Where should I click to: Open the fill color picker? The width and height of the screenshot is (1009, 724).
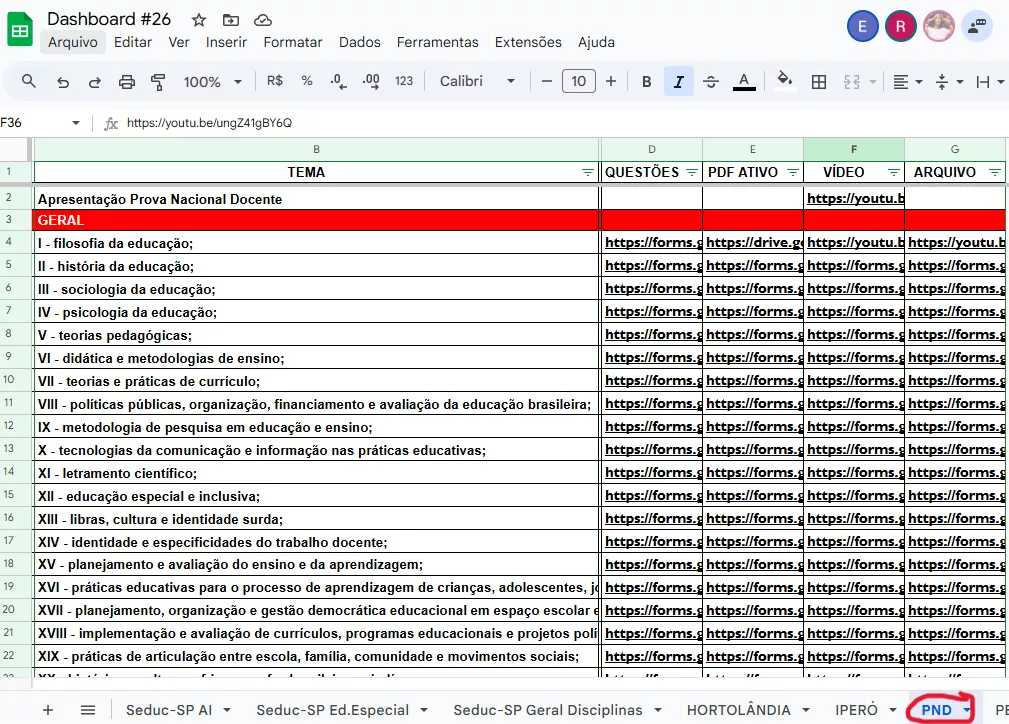pyautogui.click(x=785, y=82)
